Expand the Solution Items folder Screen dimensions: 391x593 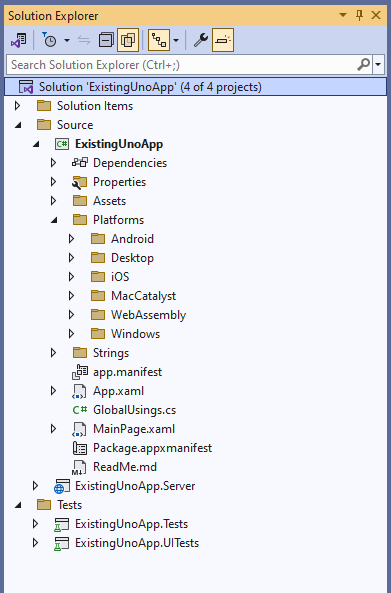coord(17,106)
